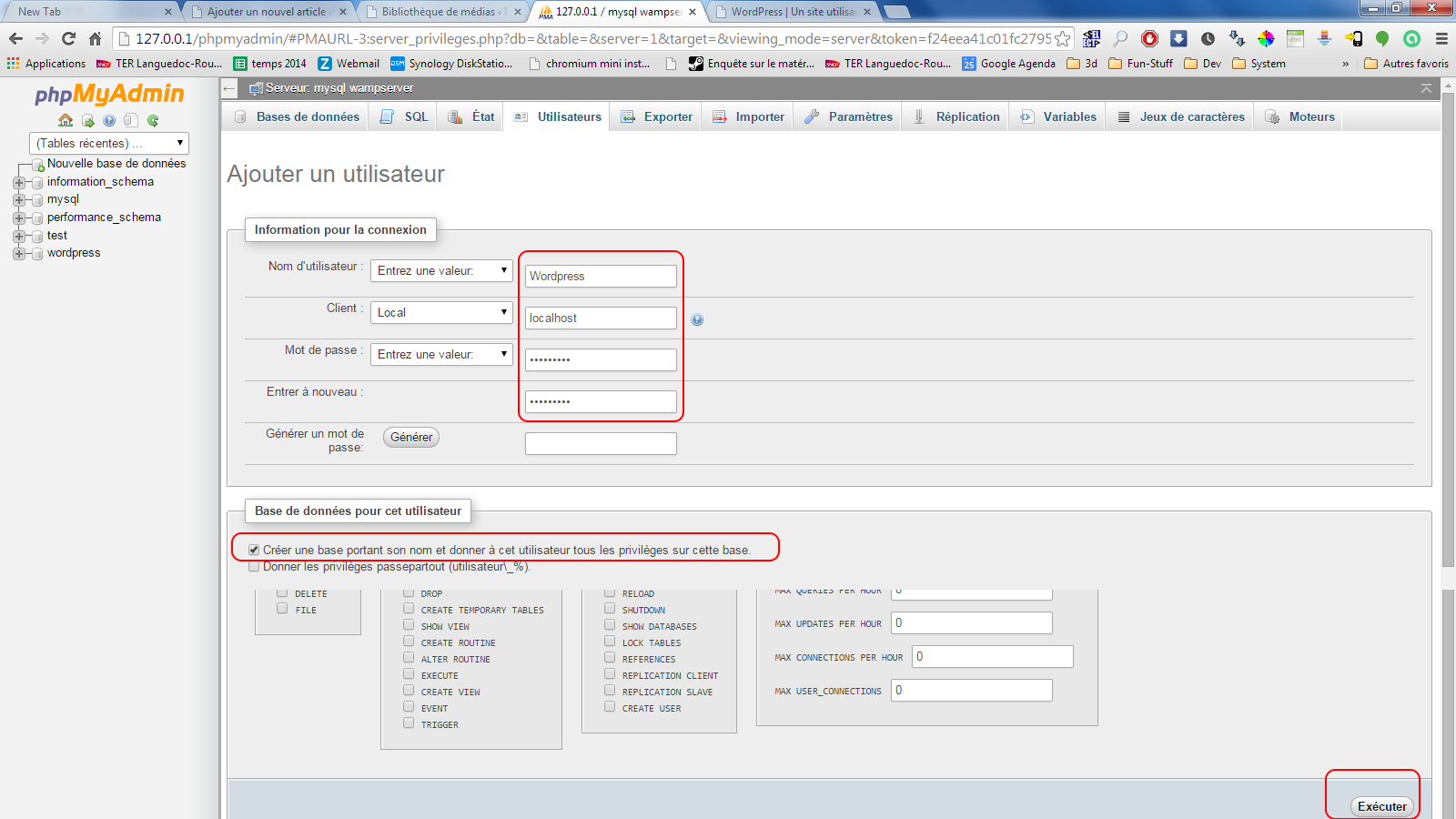Enable the FILE privilege checkbox

[282, 609]
